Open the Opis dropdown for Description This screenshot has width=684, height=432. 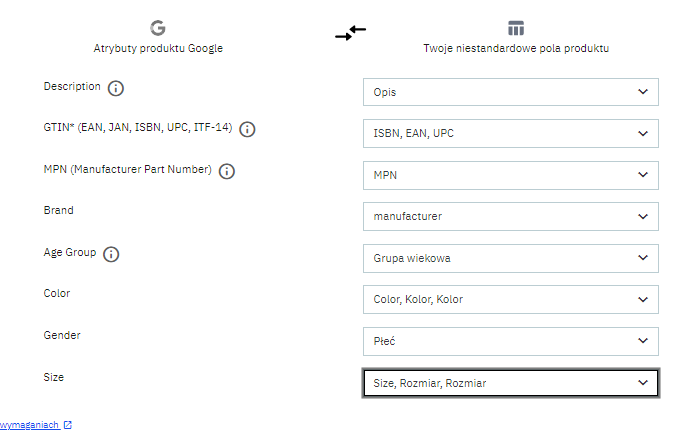click(x=510, y=92)
